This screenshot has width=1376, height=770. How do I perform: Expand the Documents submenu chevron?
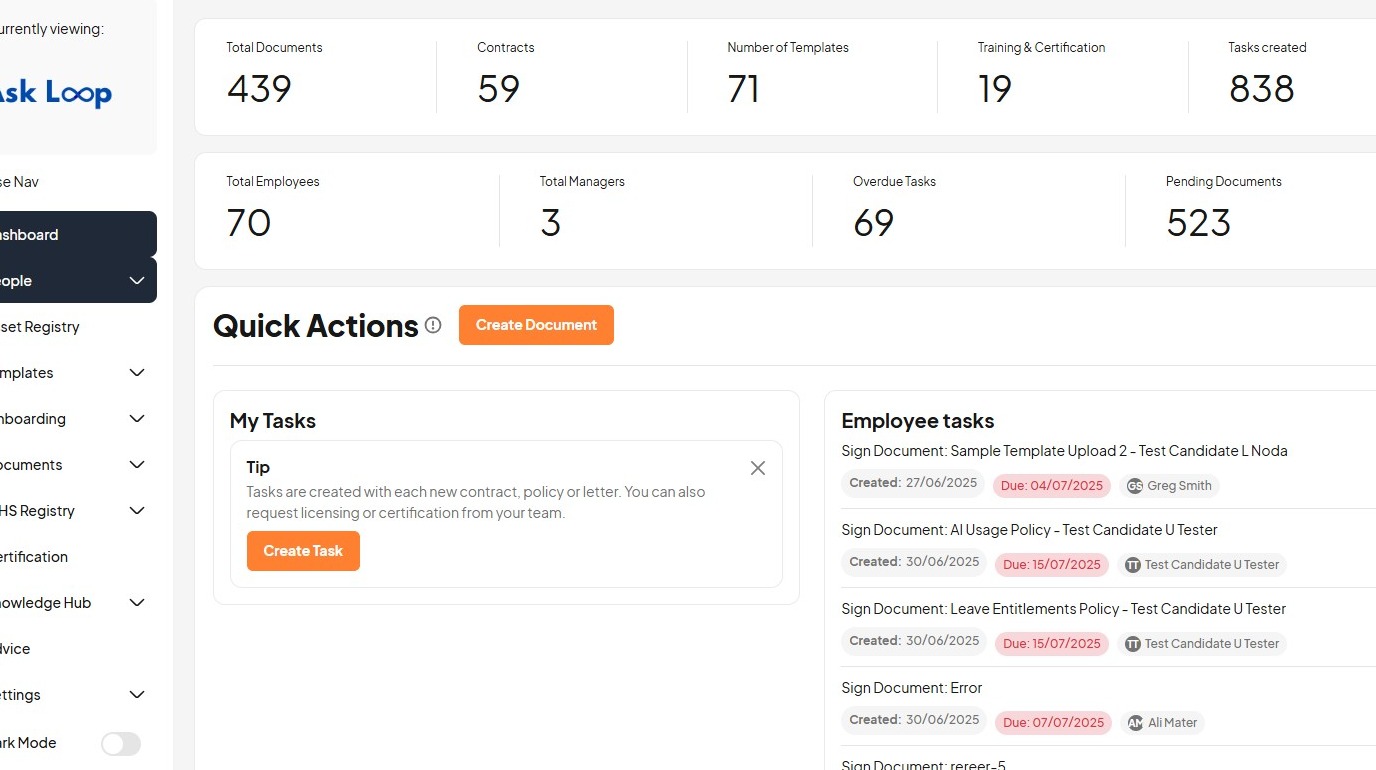click(137, 465)
